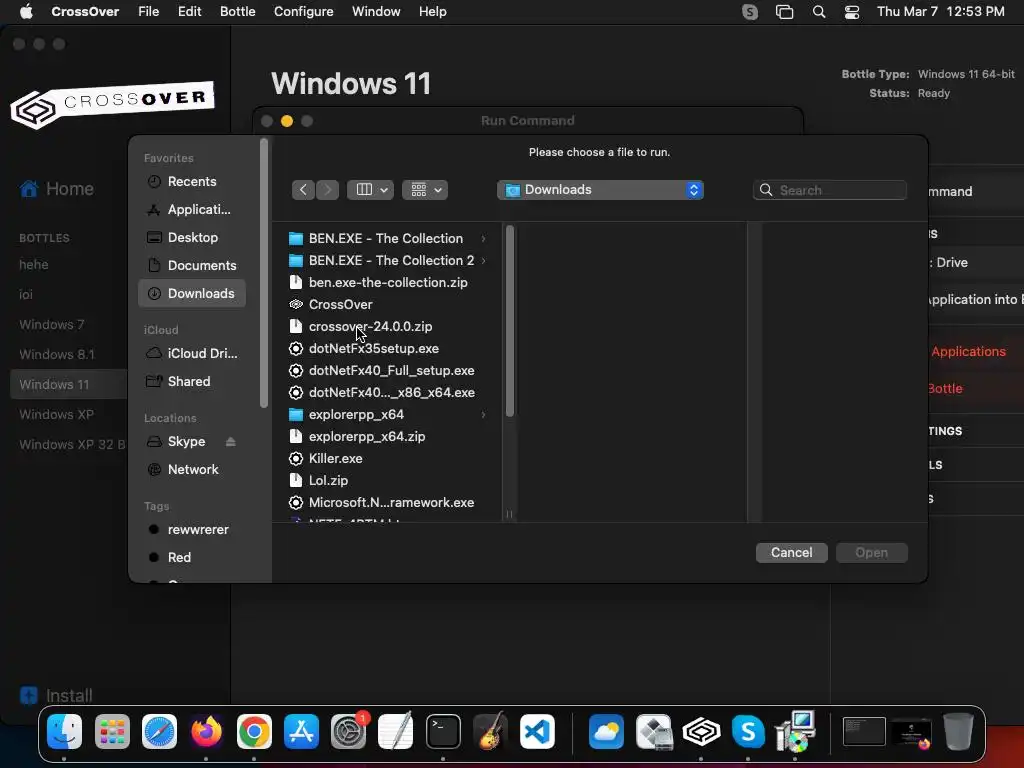Open the App Store dock icon

(x=301, y=731)
